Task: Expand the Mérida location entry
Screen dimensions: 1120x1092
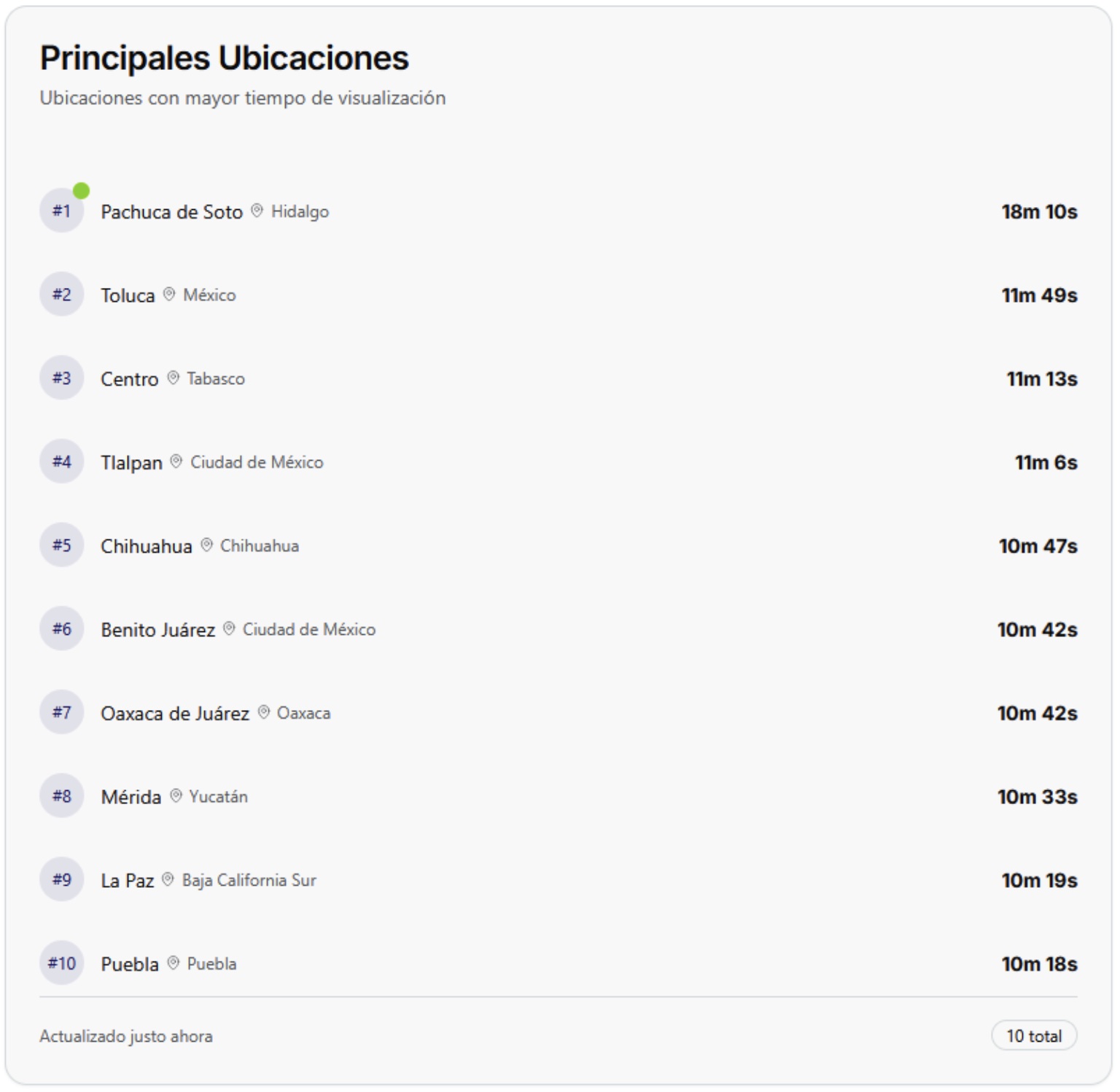Action: coord(510,796)
